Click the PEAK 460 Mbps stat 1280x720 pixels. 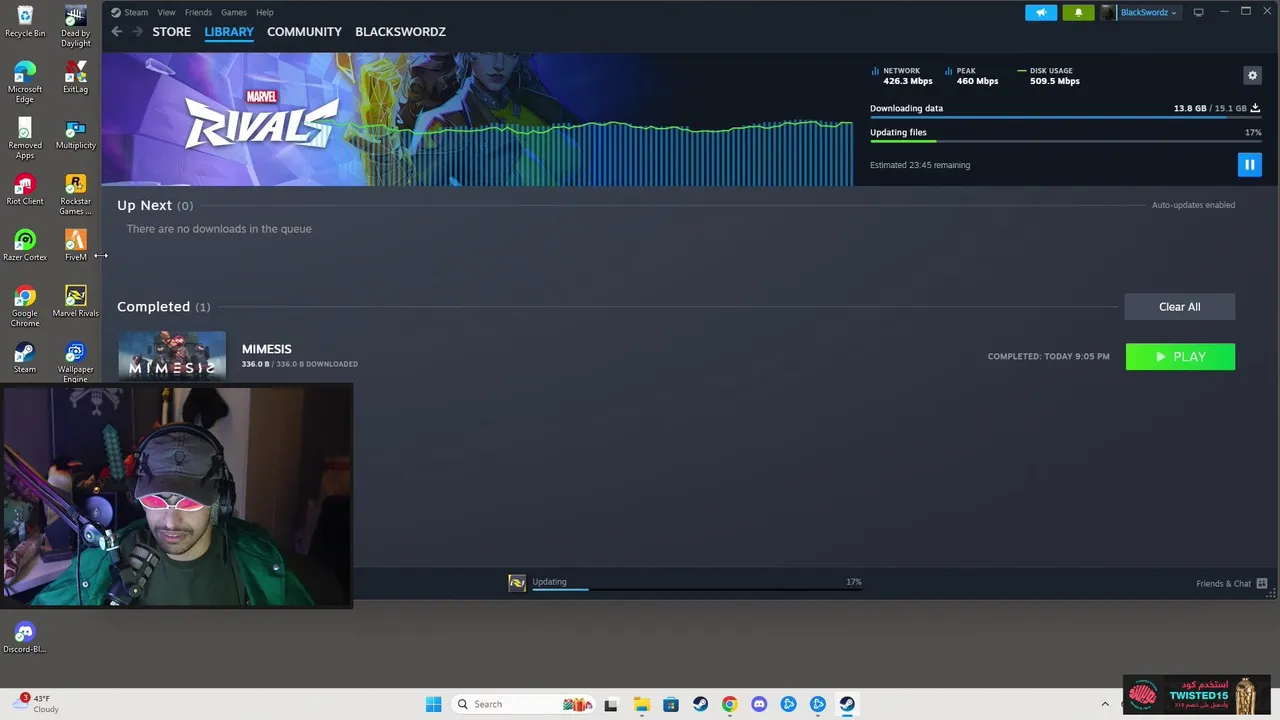[972, 76]
